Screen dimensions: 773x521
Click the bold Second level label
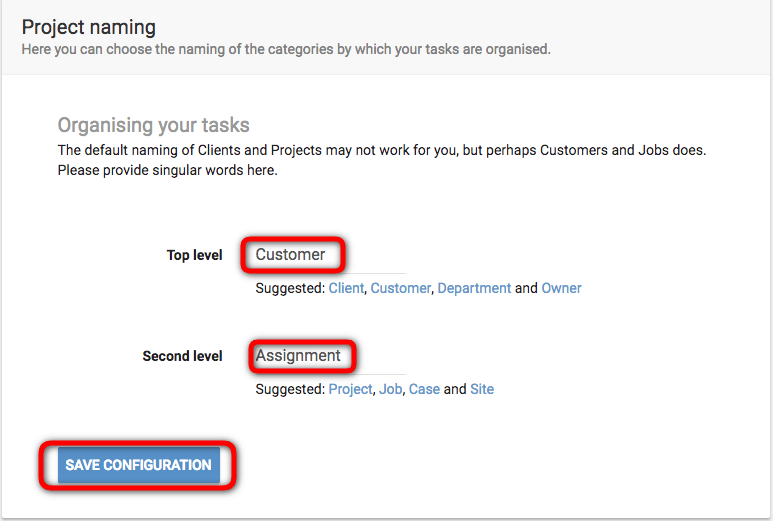click(x=182, y=356)
